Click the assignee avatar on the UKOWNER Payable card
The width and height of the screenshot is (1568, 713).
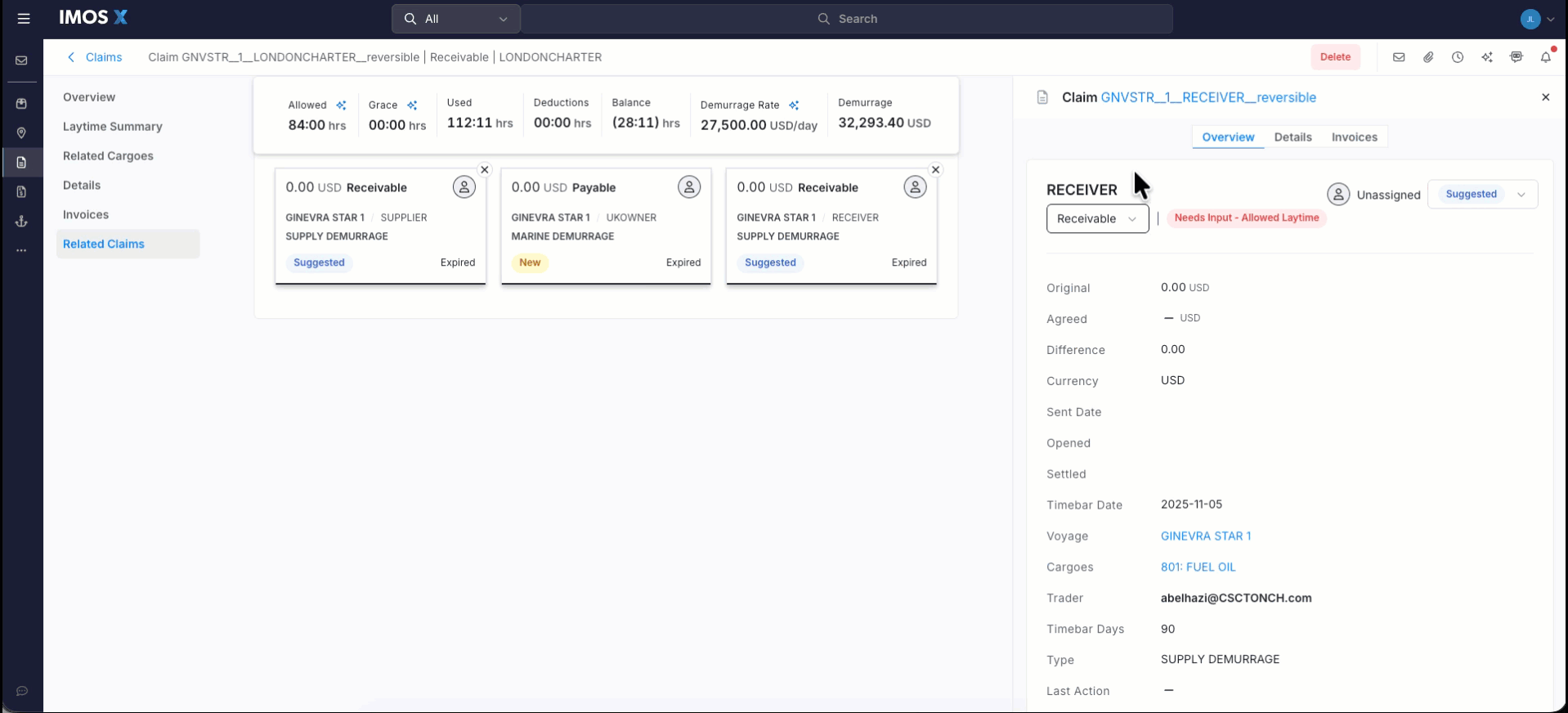(689, 187)
